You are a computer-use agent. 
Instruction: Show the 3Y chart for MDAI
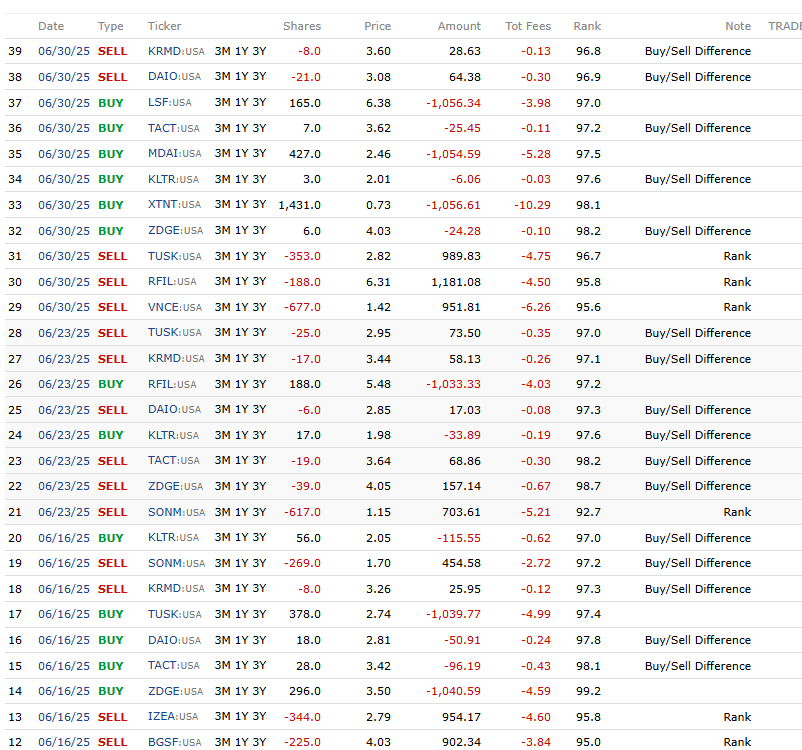tap(259, 154)
